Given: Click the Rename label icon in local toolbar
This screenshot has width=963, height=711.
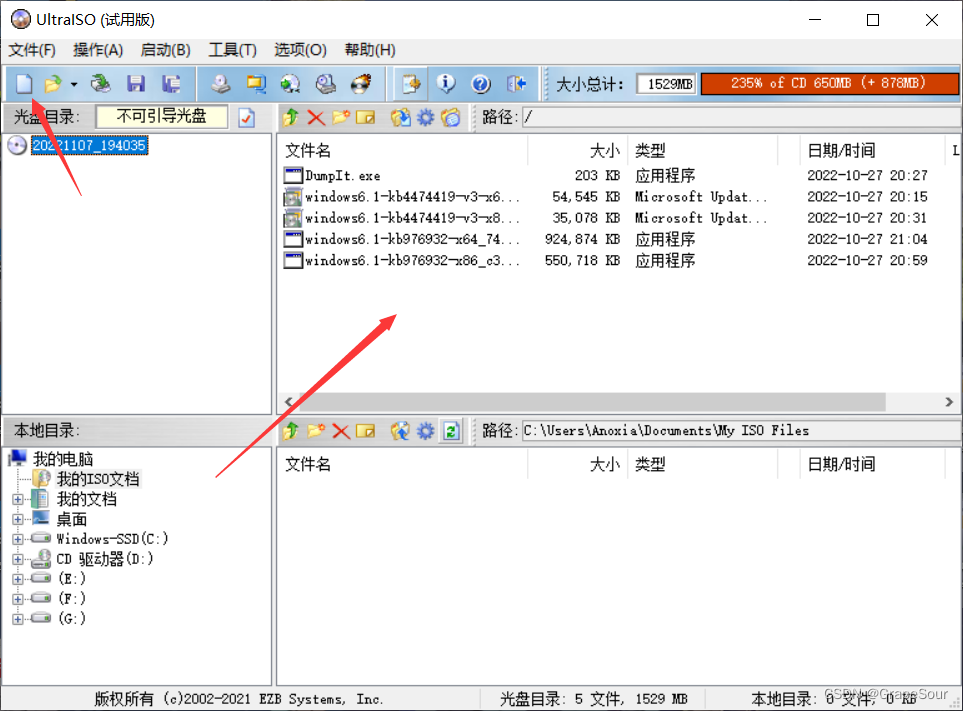Looking at the screenshot, I should (x=365, y=431).
